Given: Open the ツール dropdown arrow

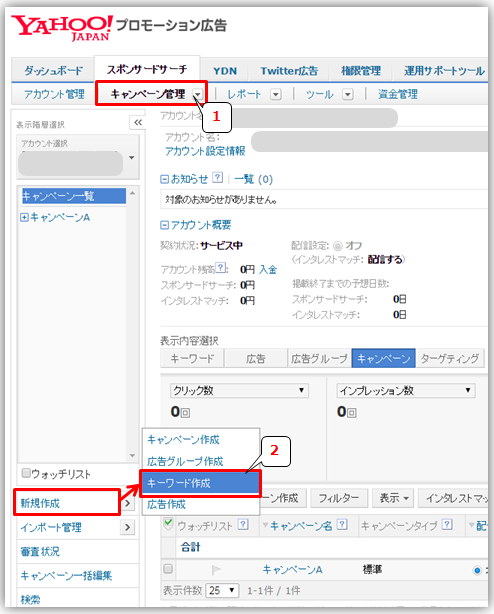Looking at the screenshot, I should (x=348, y=94).
